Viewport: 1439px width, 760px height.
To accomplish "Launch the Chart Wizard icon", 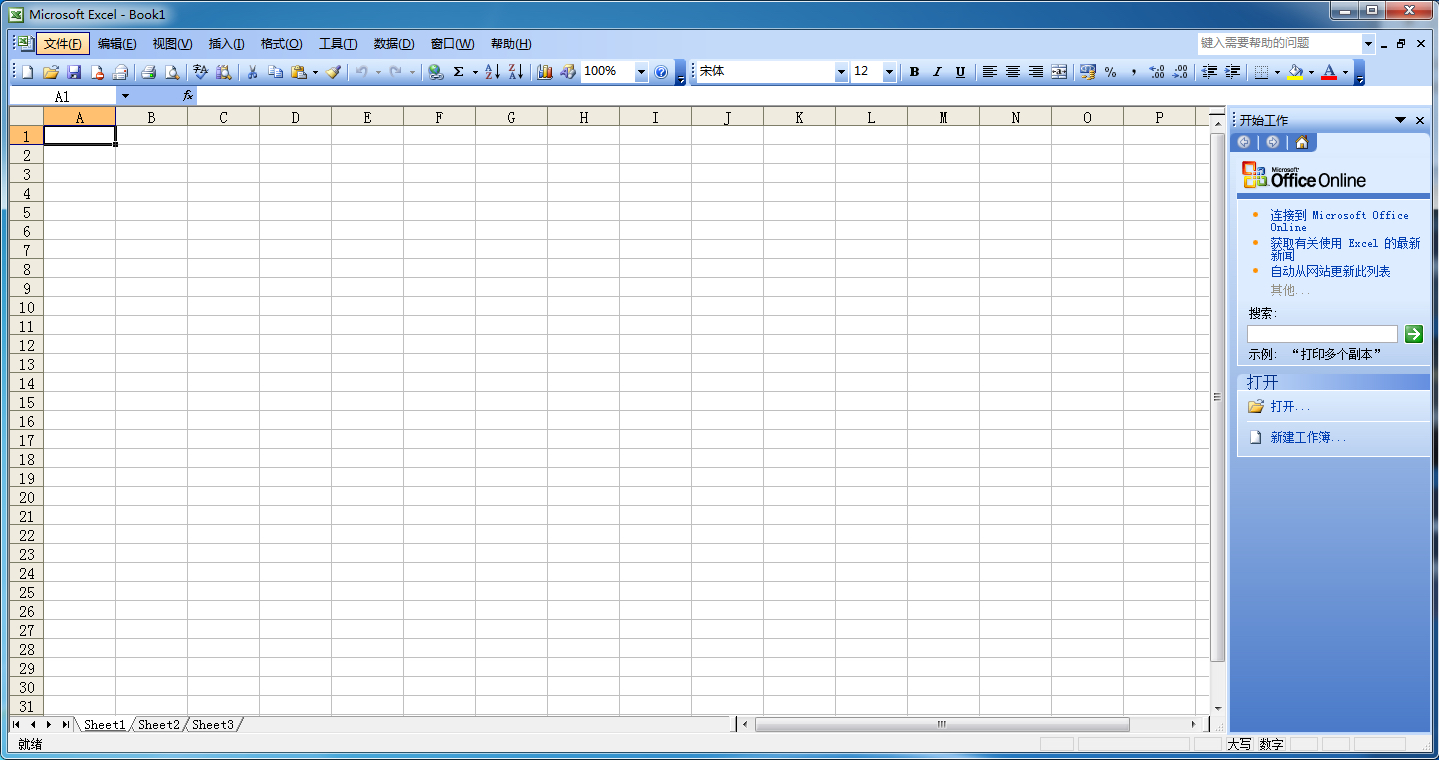I will pos(545,72).
